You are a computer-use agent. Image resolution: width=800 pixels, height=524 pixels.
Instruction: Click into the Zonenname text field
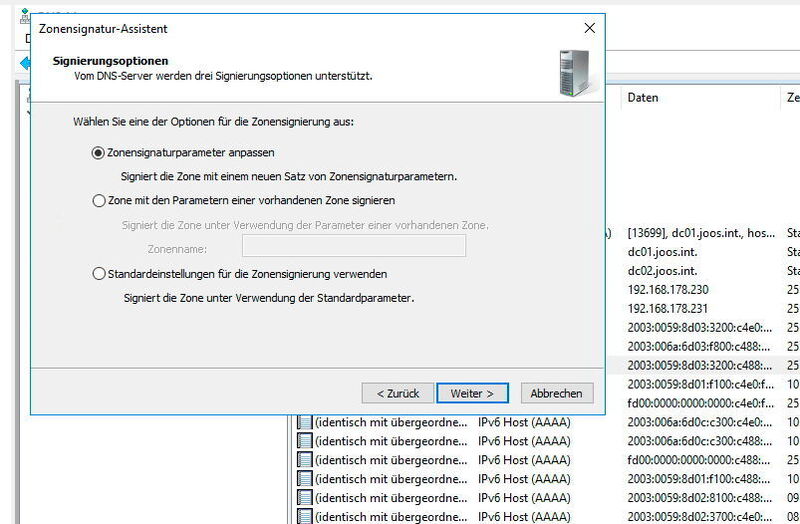(x=354, y=246)
